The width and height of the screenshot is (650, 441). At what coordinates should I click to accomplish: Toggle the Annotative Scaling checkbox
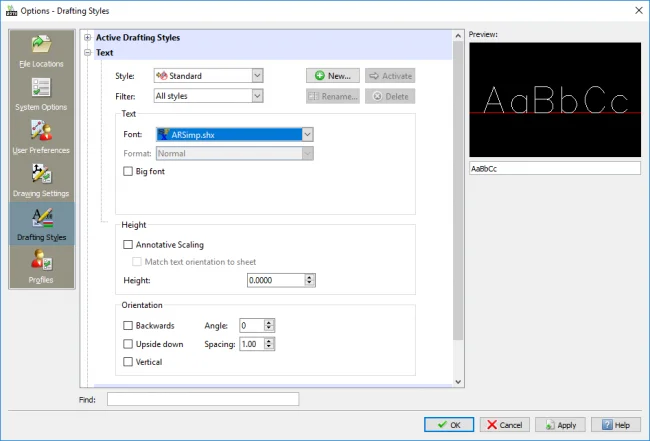(x=127, y=244)
